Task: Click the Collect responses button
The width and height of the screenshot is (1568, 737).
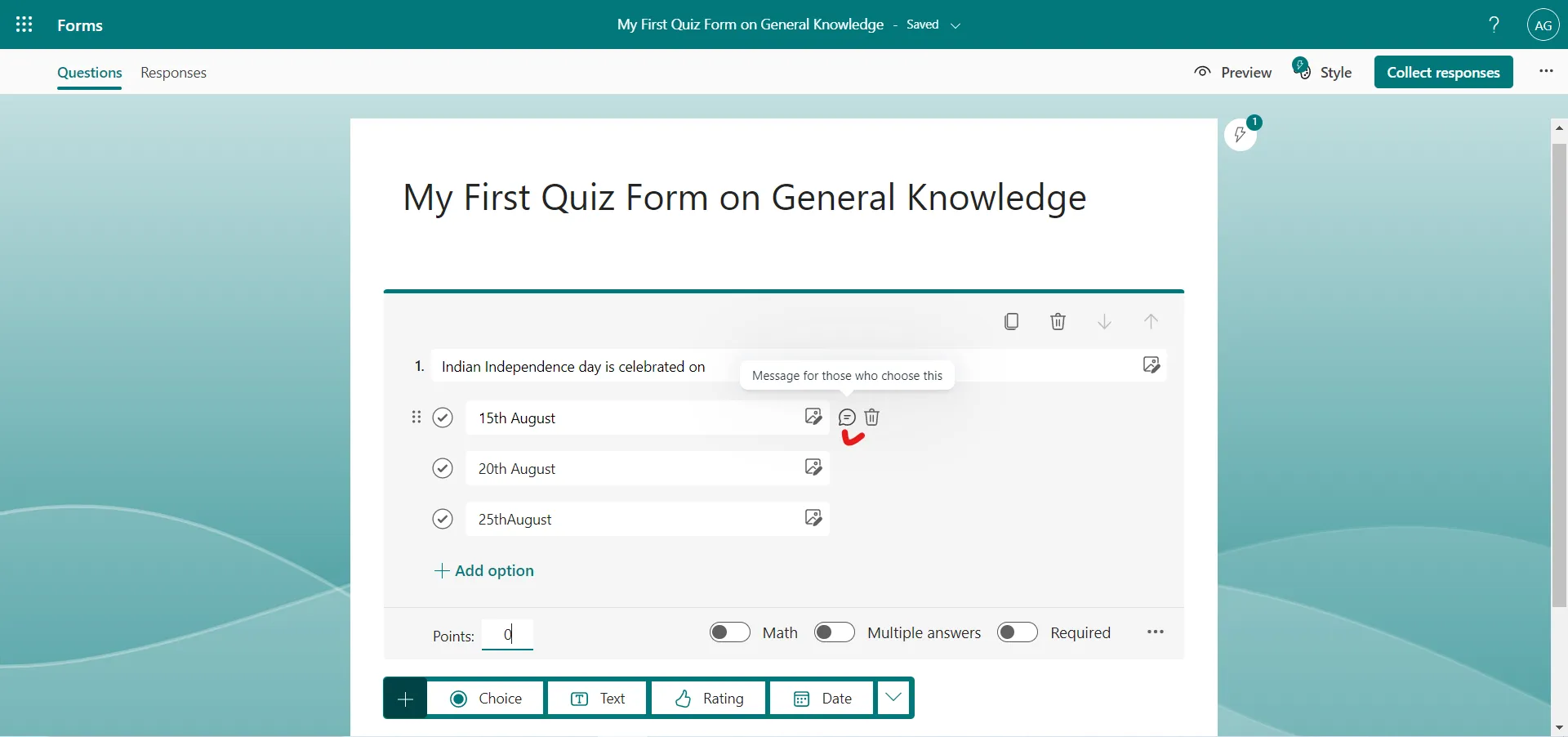Action: [1444, 72]
